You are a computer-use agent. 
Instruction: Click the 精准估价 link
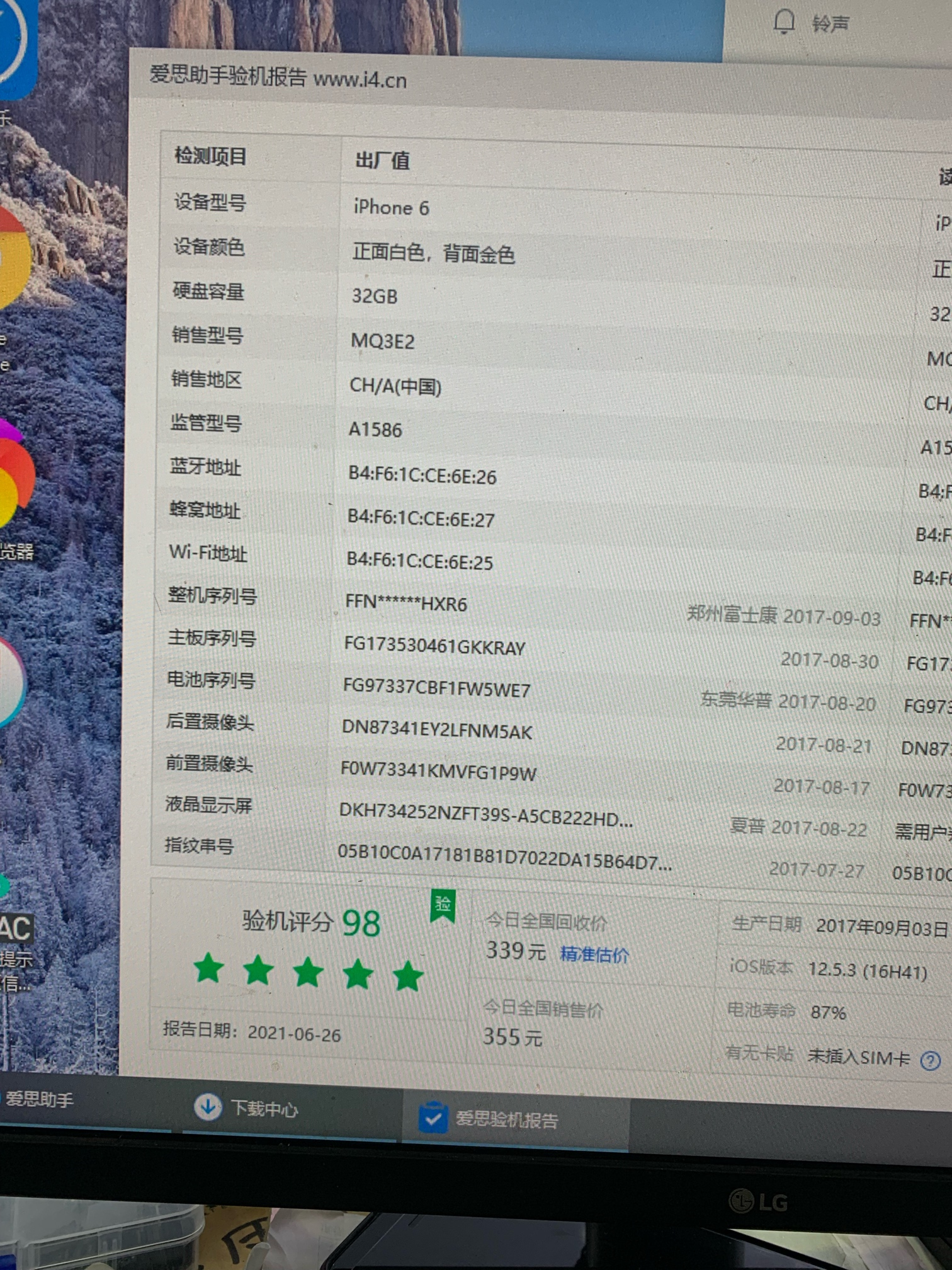[x=594, y=954]
